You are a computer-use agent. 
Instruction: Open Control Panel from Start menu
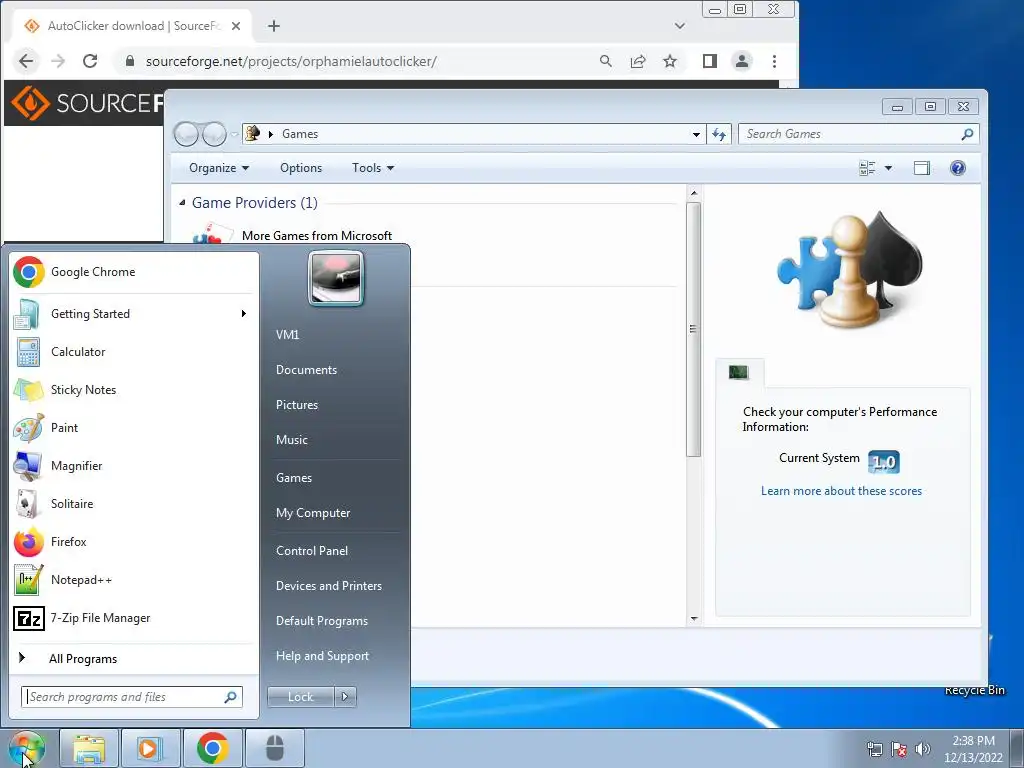(x=312, y=551)
